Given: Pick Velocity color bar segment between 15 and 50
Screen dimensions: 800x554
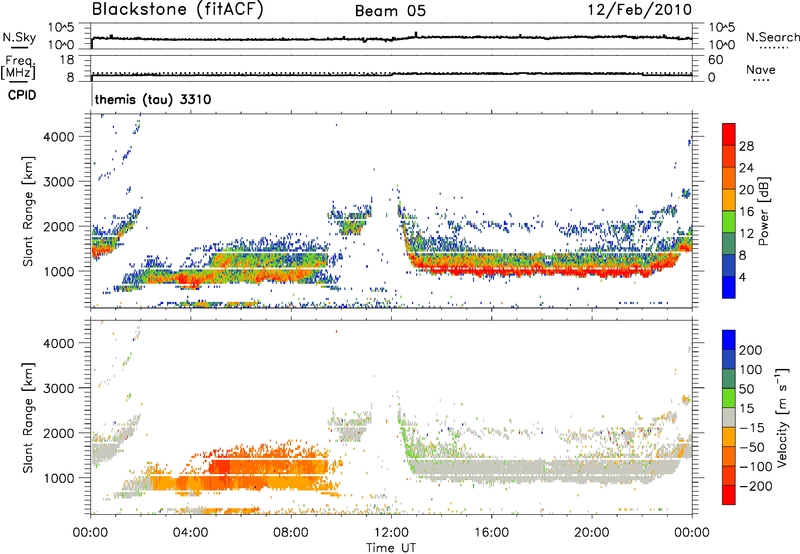Looking at the screenshot, I should [x=729, y=398].
